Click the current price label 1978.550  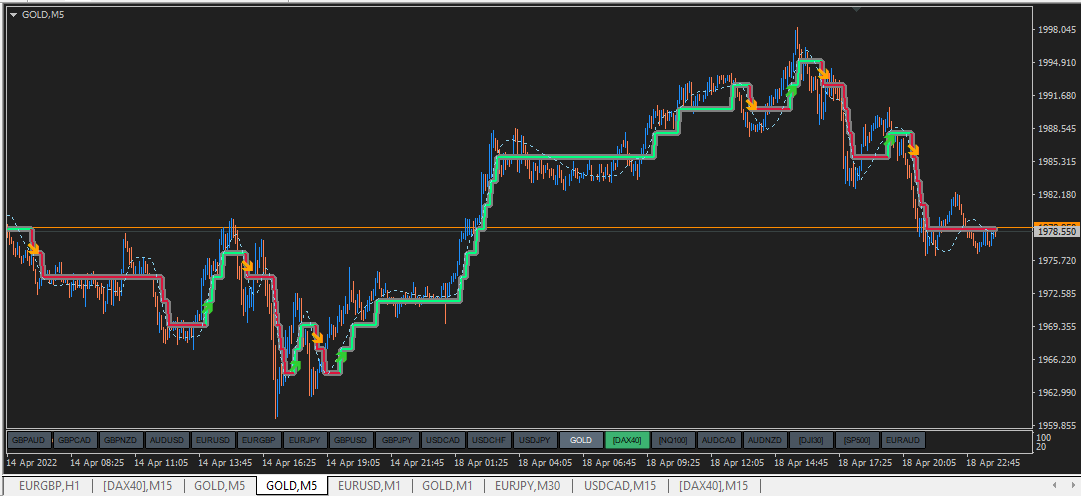1055,232
